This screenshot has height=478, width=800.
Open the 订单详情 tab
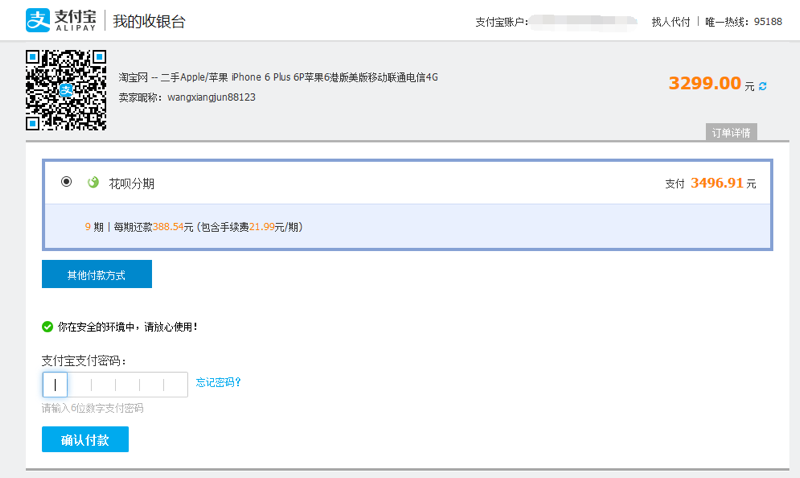coord(731,132)
